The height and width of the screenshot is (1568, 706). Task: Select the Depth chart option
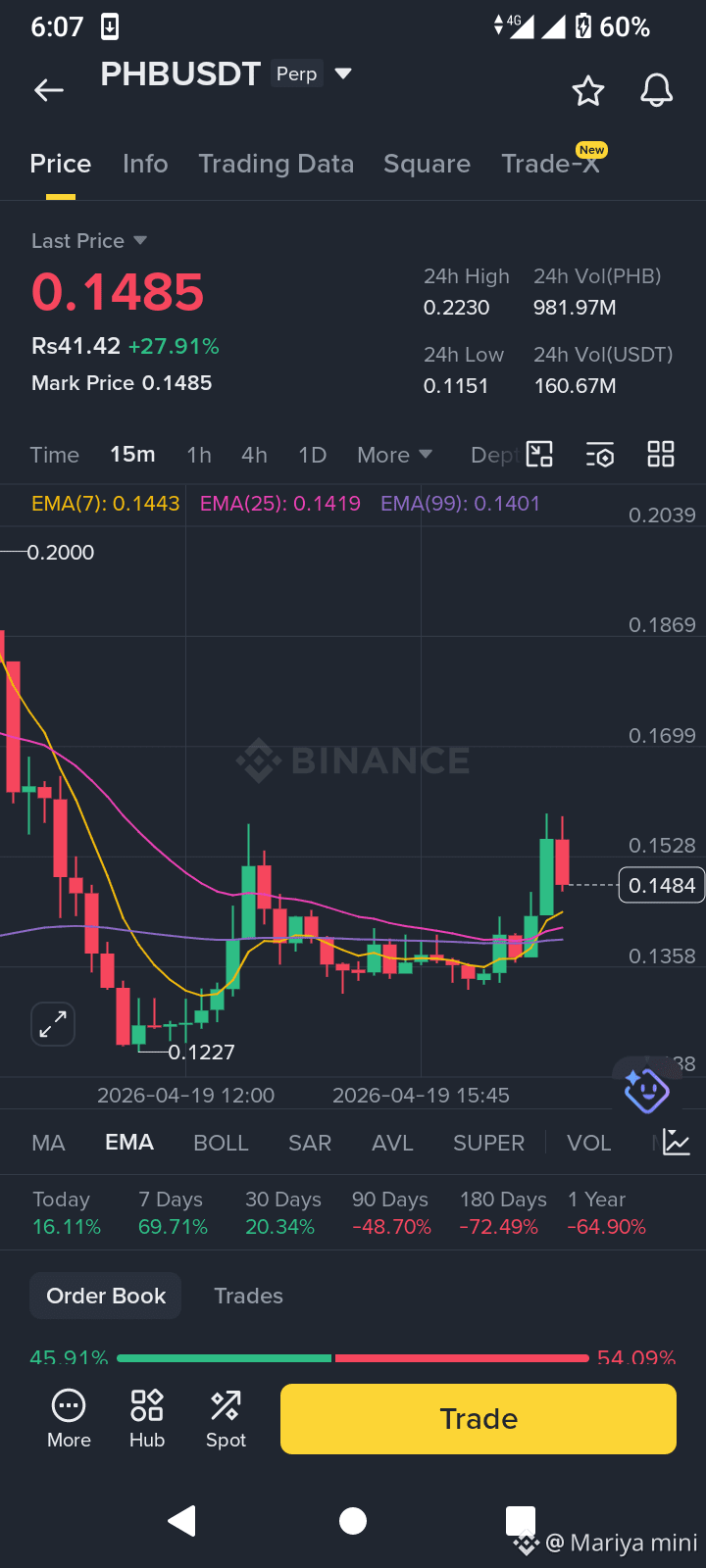click(494, 455)
